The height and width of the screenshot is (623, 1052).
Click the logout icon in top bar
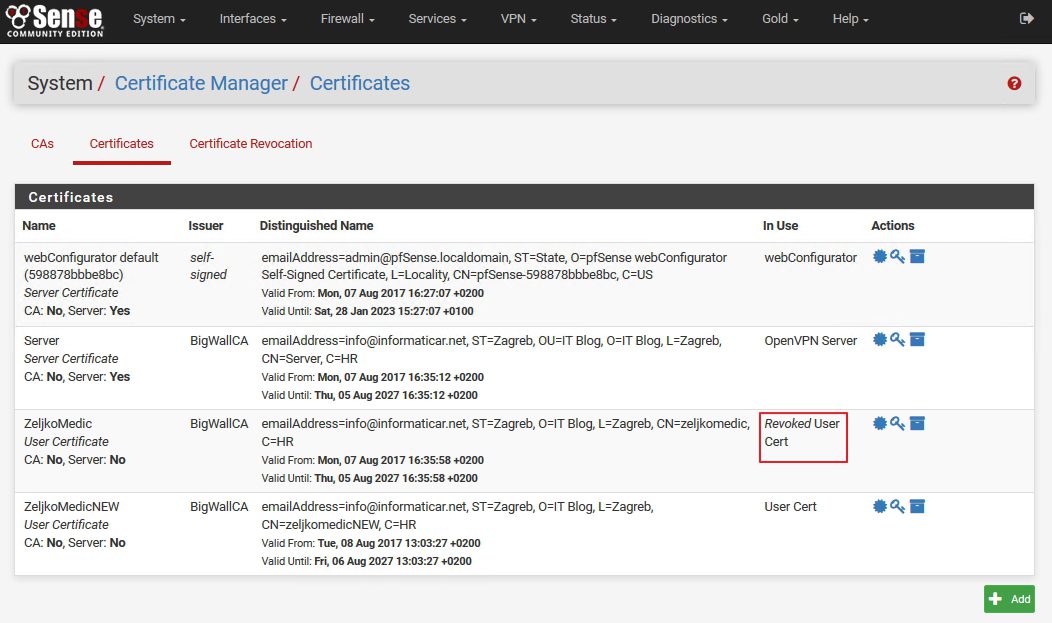tap(1026, 19)
